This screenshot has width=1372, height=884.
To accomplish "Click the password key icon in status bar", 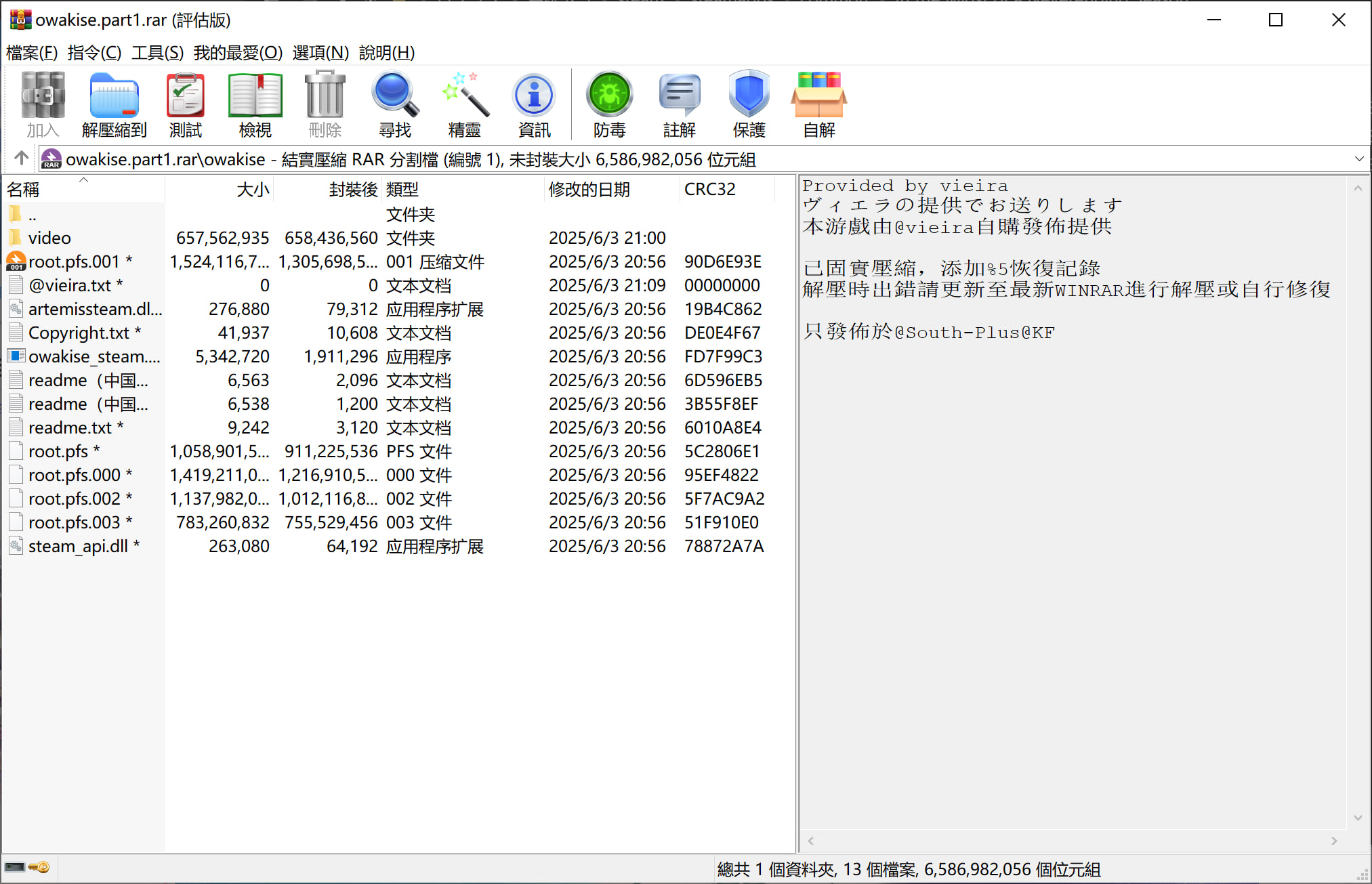I will pos(39,867).
